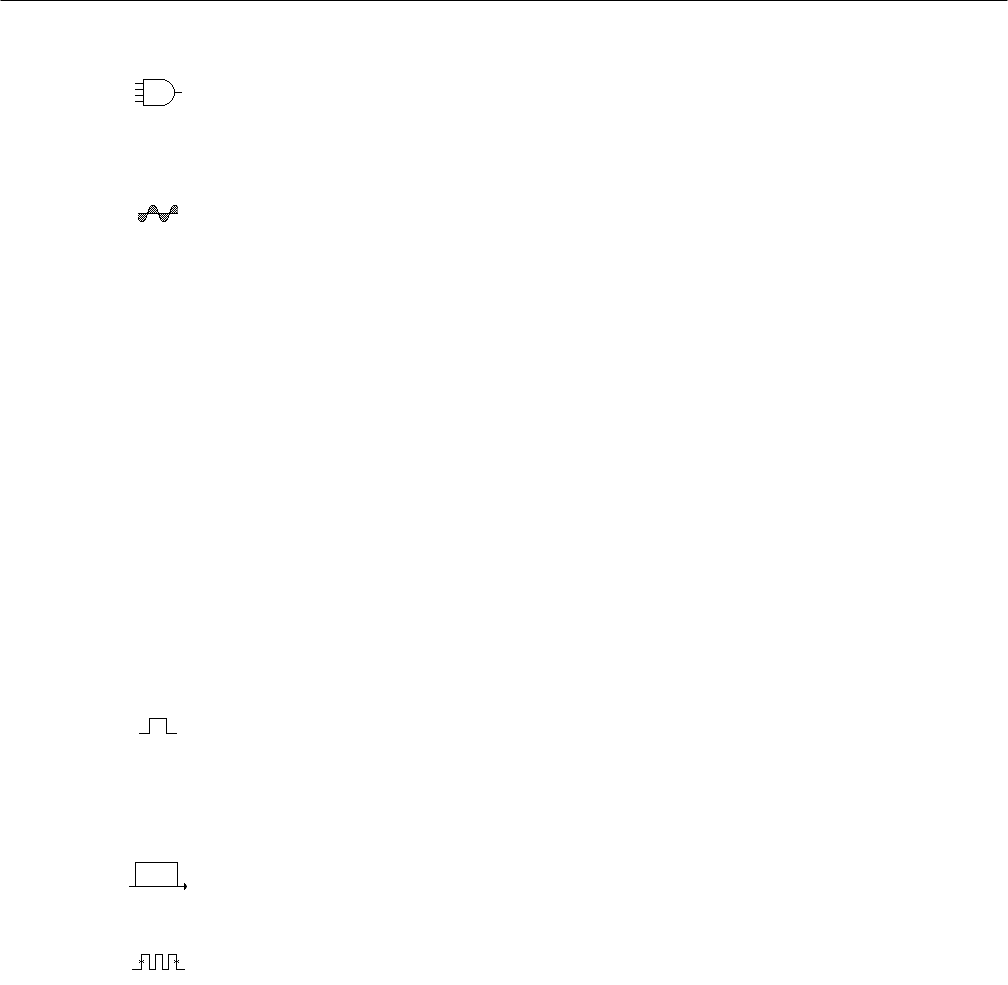This screenshot has width=1008, height=985.
Task: Click the flat top of the single pulse
Action: [x=158, y=718]
